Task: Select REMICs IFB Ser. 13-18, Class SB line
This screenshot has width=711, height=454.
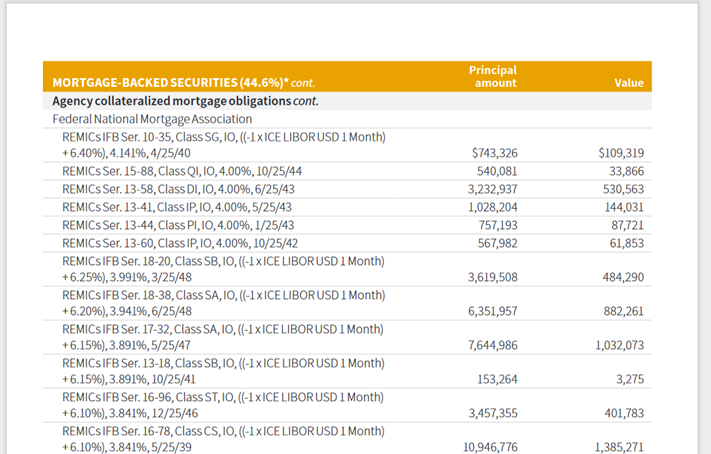Action: tap(224, 363)
